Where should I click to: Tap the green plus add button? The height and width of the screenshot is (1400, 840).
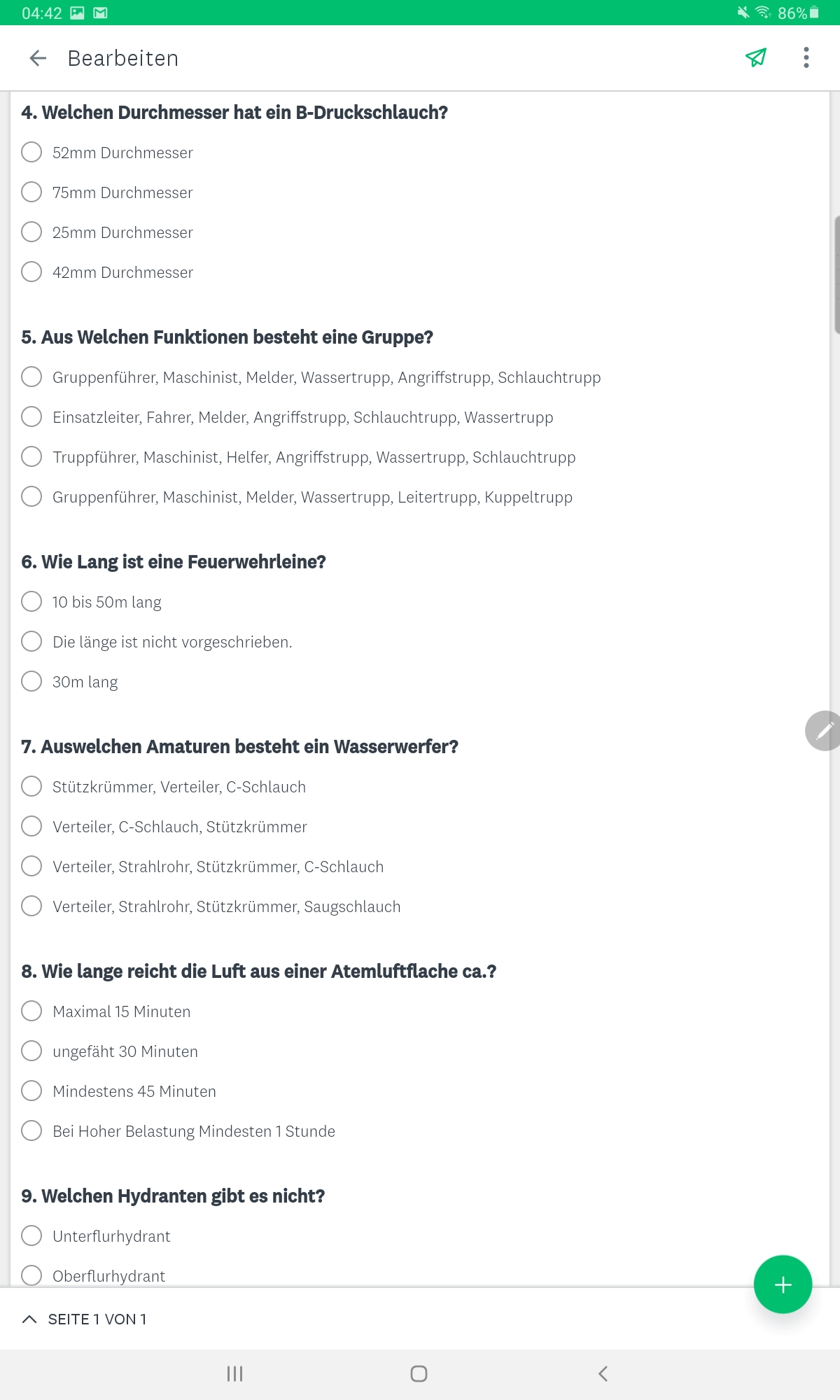[x=783, y=1284]
